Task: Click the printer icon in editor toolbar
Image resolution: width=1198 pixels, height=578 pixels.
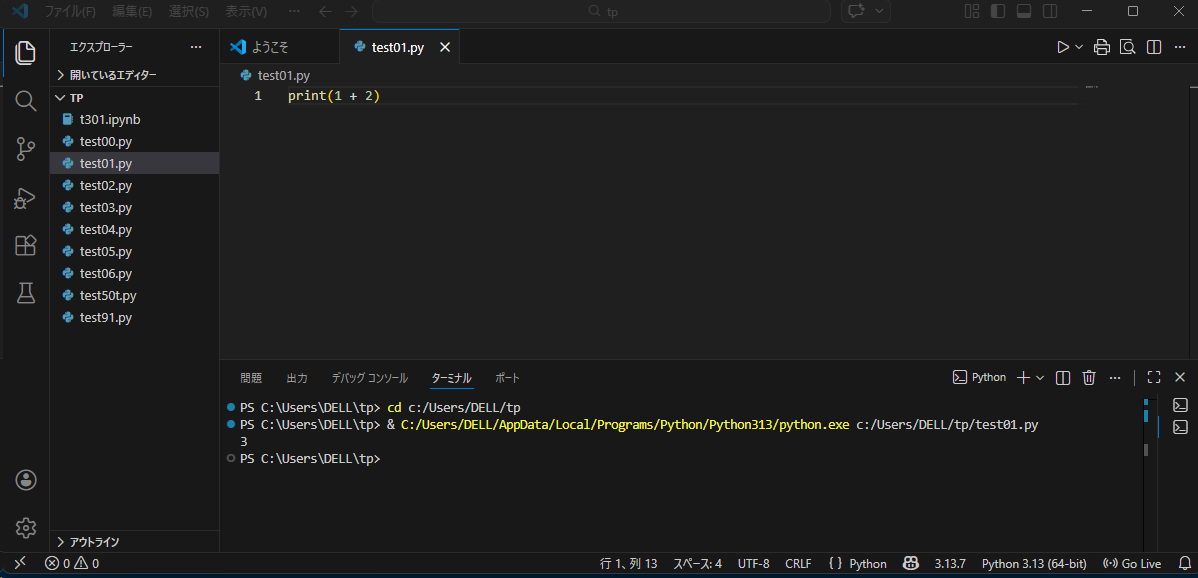Action: click(x=1102, y=47)
